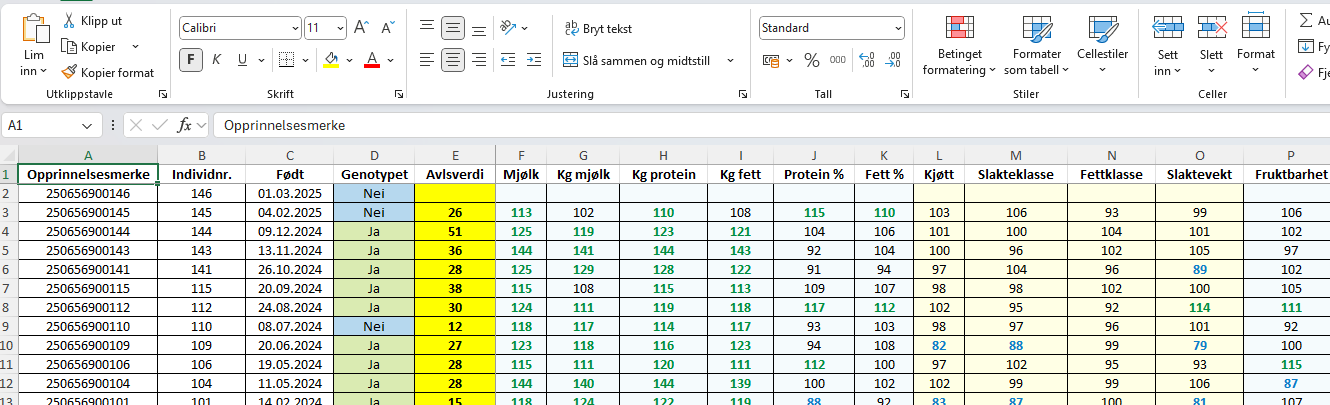Click formula bar containing Opprinnelsesmerke
This screenshot has height=405, width=1330.
(771, 125)
